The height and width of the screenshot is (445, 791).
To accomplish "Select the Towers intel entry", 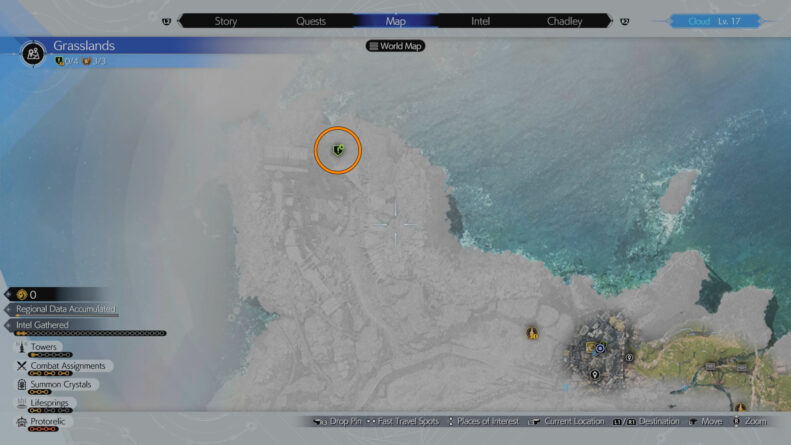I will click(x=38, y=347).
